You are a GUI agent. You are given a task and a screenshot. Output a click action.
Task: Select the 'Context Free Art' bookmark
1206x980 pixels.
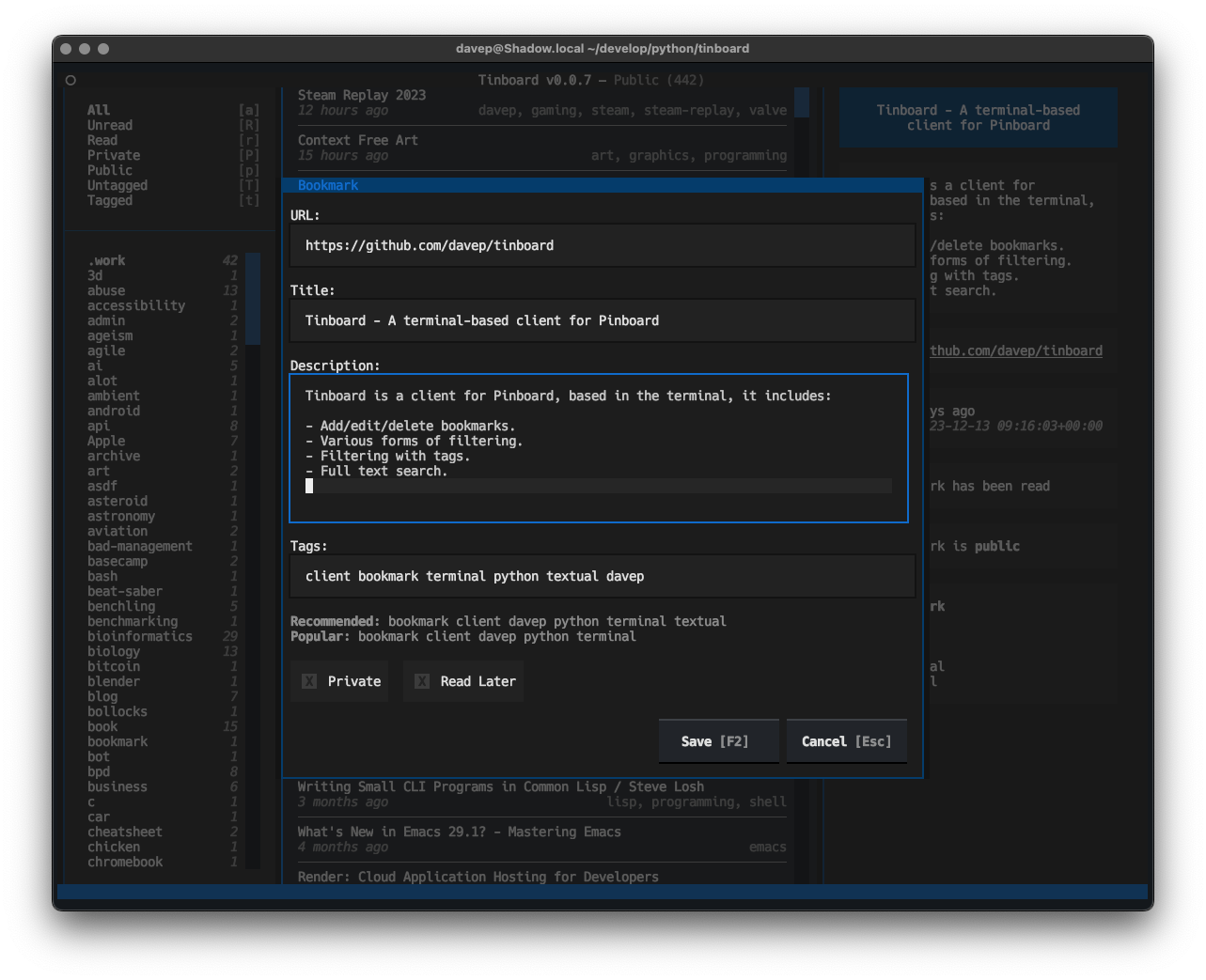click(x=542, y=148)
